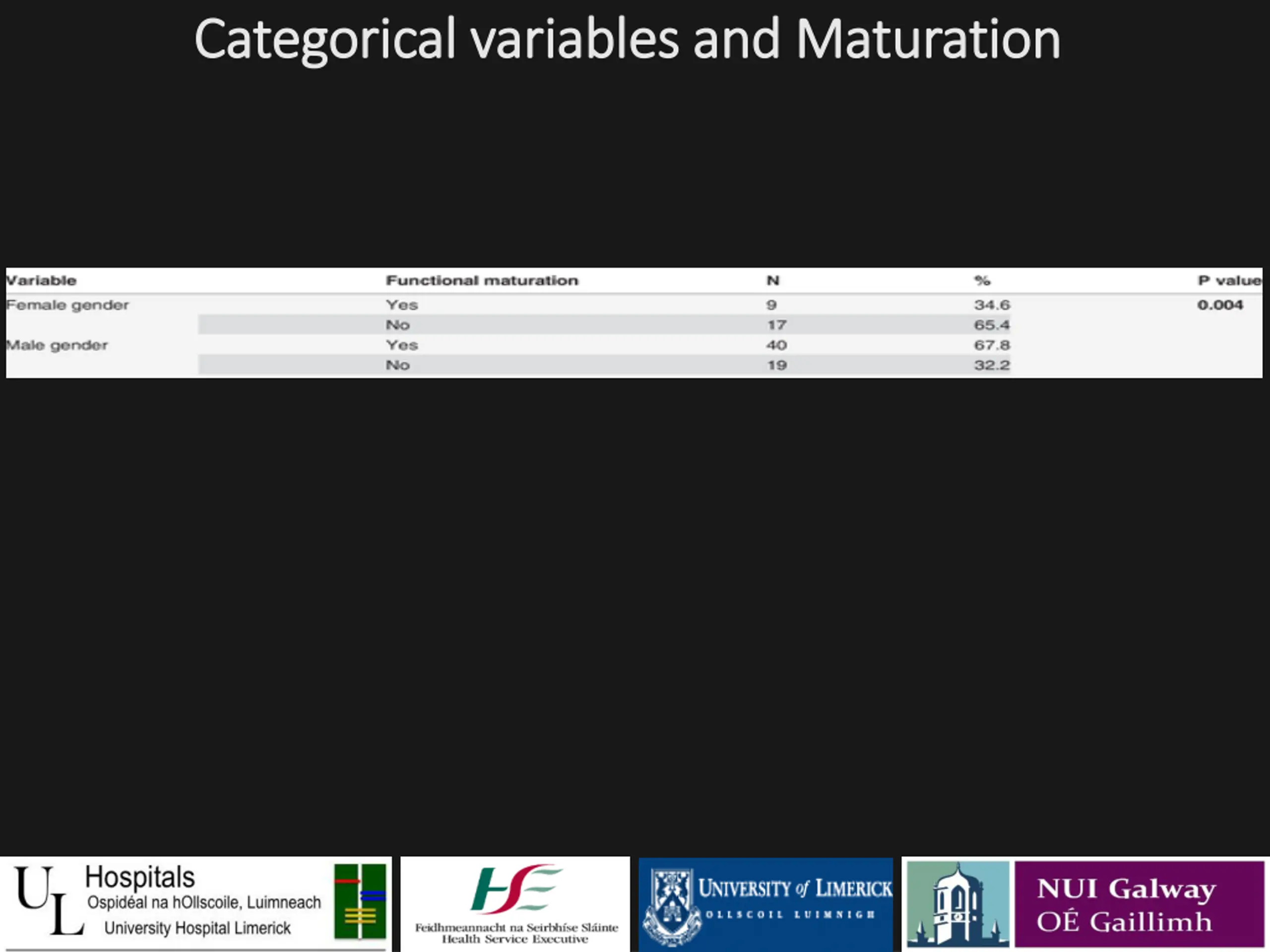Click 'University Hospital Limerick' text
This screenshot has width=1270, height=952.
pyautogui.click(x=197, y=928)
